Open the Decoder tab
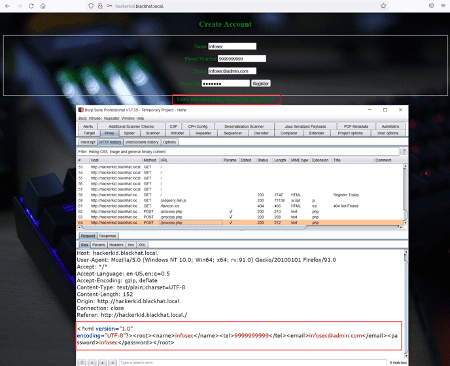 (x=261, y=133)
